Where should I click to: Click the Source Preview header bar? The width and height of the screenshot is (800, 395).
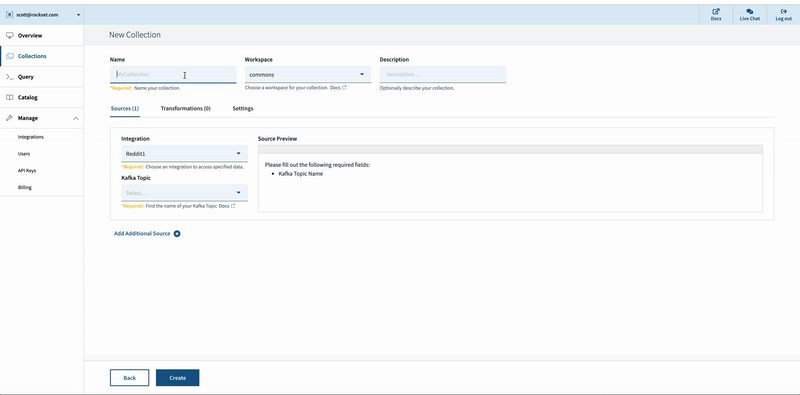pyautogui.click(x=510, y=149)
